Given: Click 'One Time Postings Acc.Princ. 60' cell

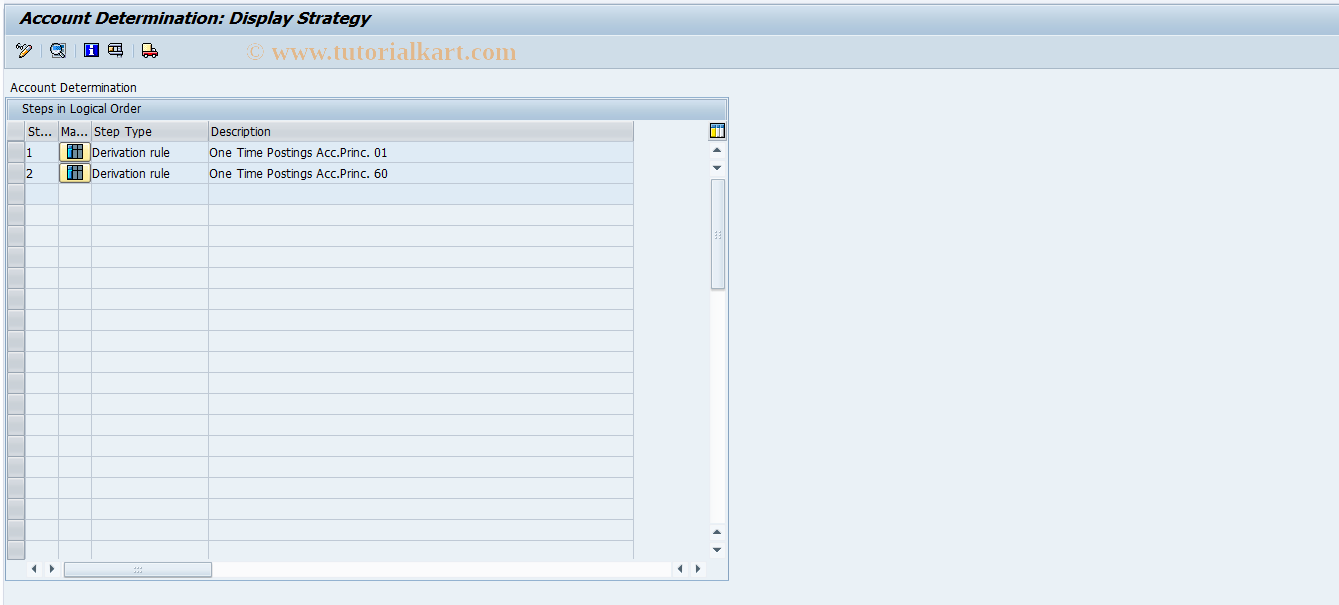Looking at the screenshot, I should tap(421, 174).
